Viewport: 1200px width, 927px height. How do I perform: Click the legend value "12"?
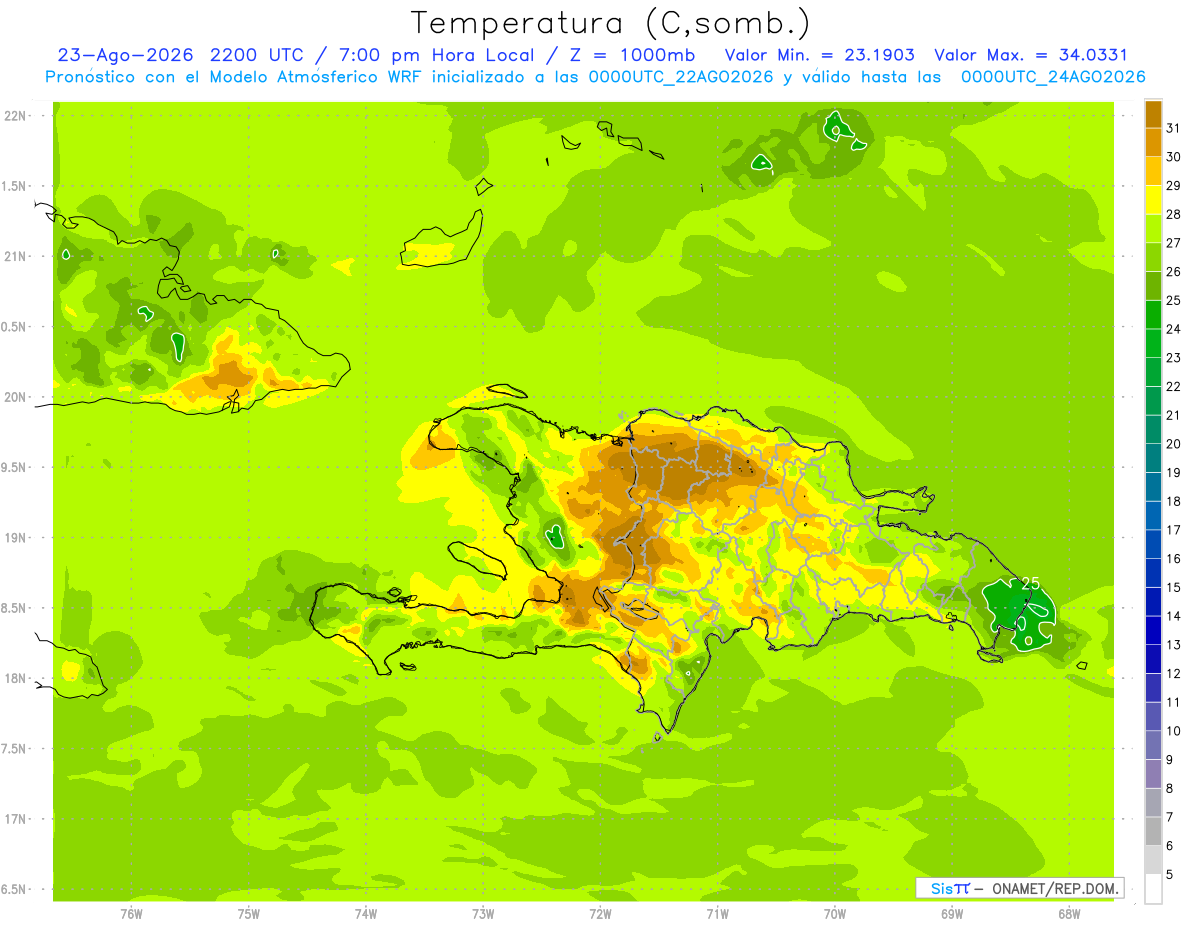click(x=1174, y=673)
